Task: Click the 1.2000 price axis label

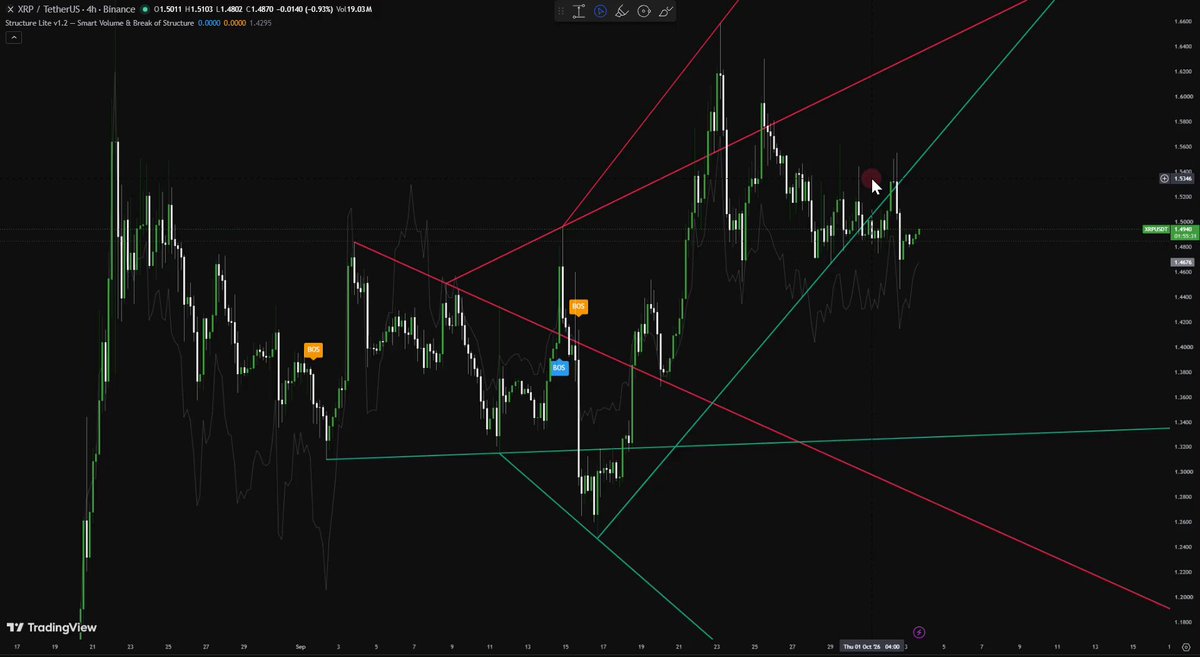Action: click(1184, 597)
